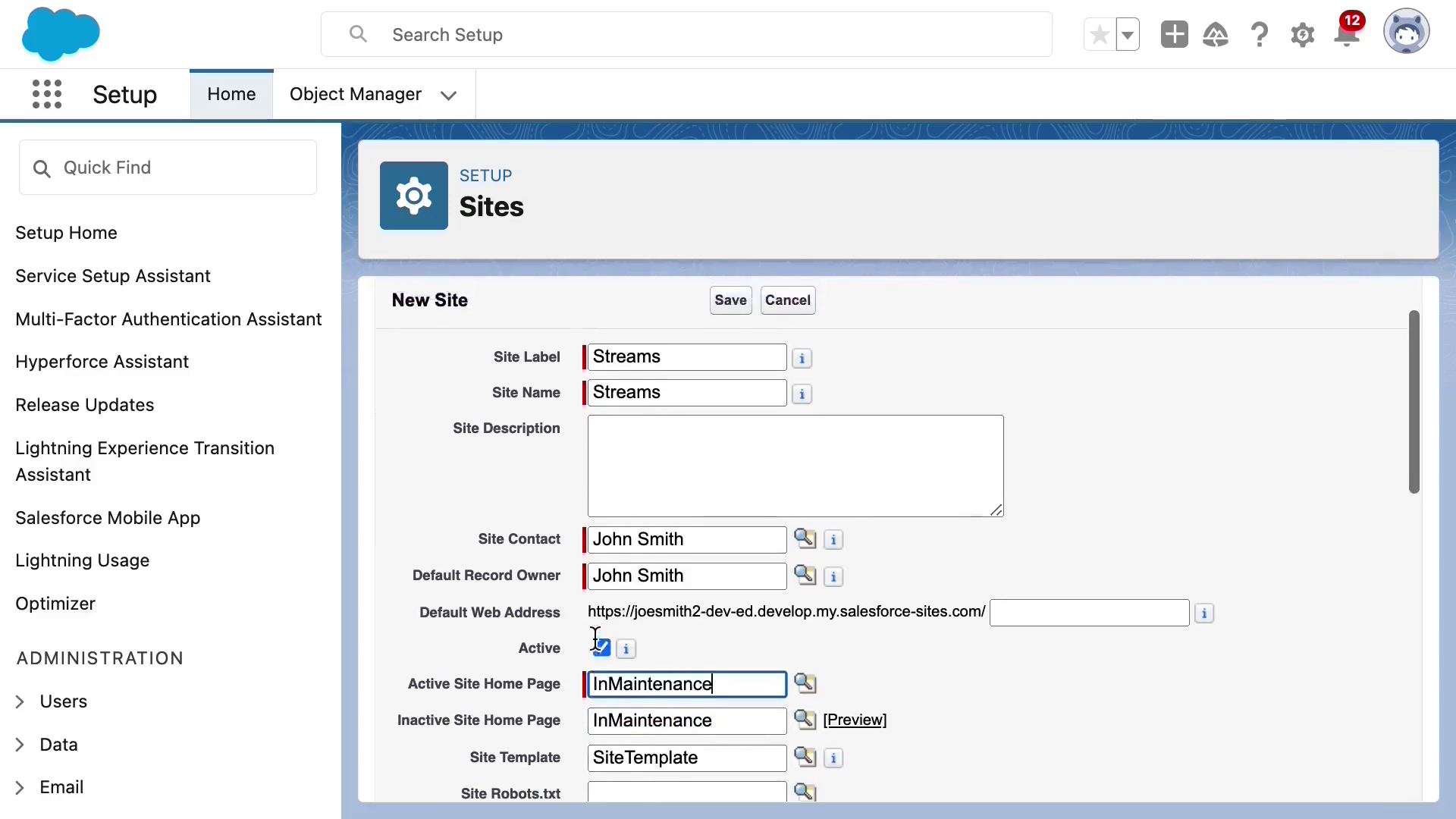Image resolution: width=1456 pixels, height=819 pixels.
Task: Open Release Updates
Action: (84, 405)
